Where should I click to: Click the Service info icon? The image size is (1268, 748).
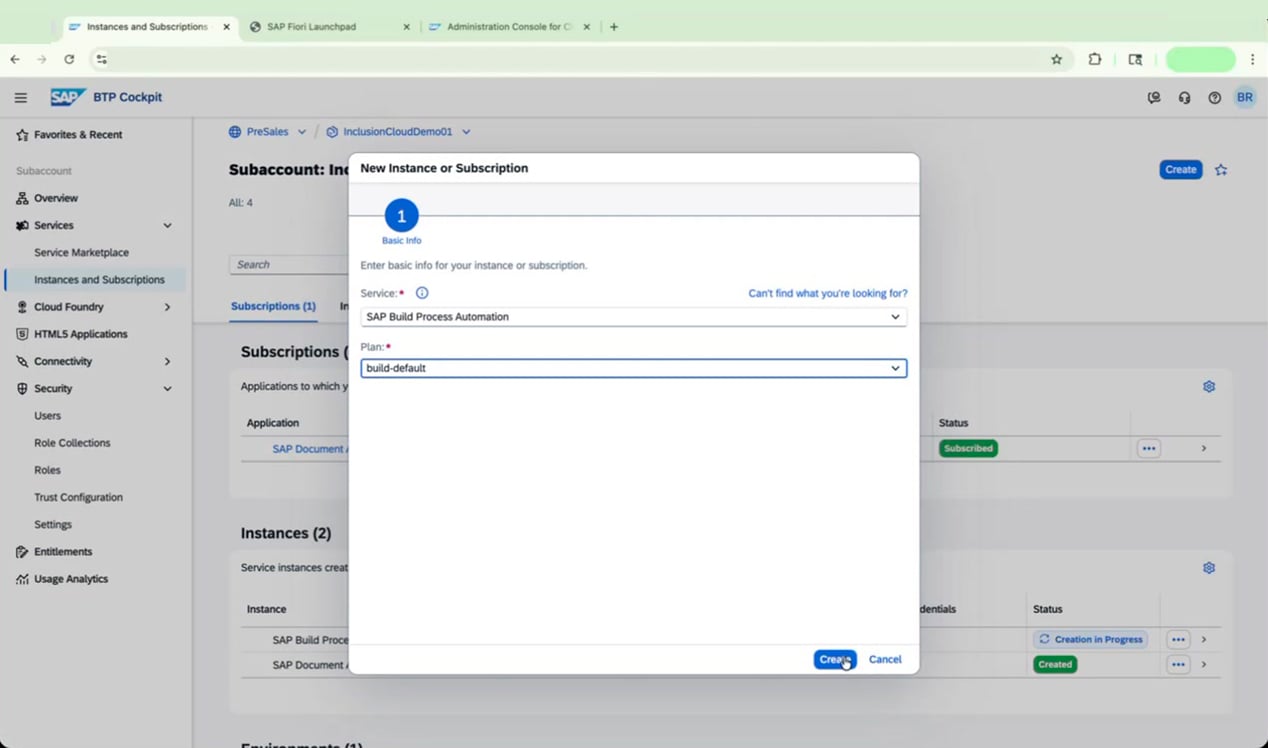[x=422, y=293]
